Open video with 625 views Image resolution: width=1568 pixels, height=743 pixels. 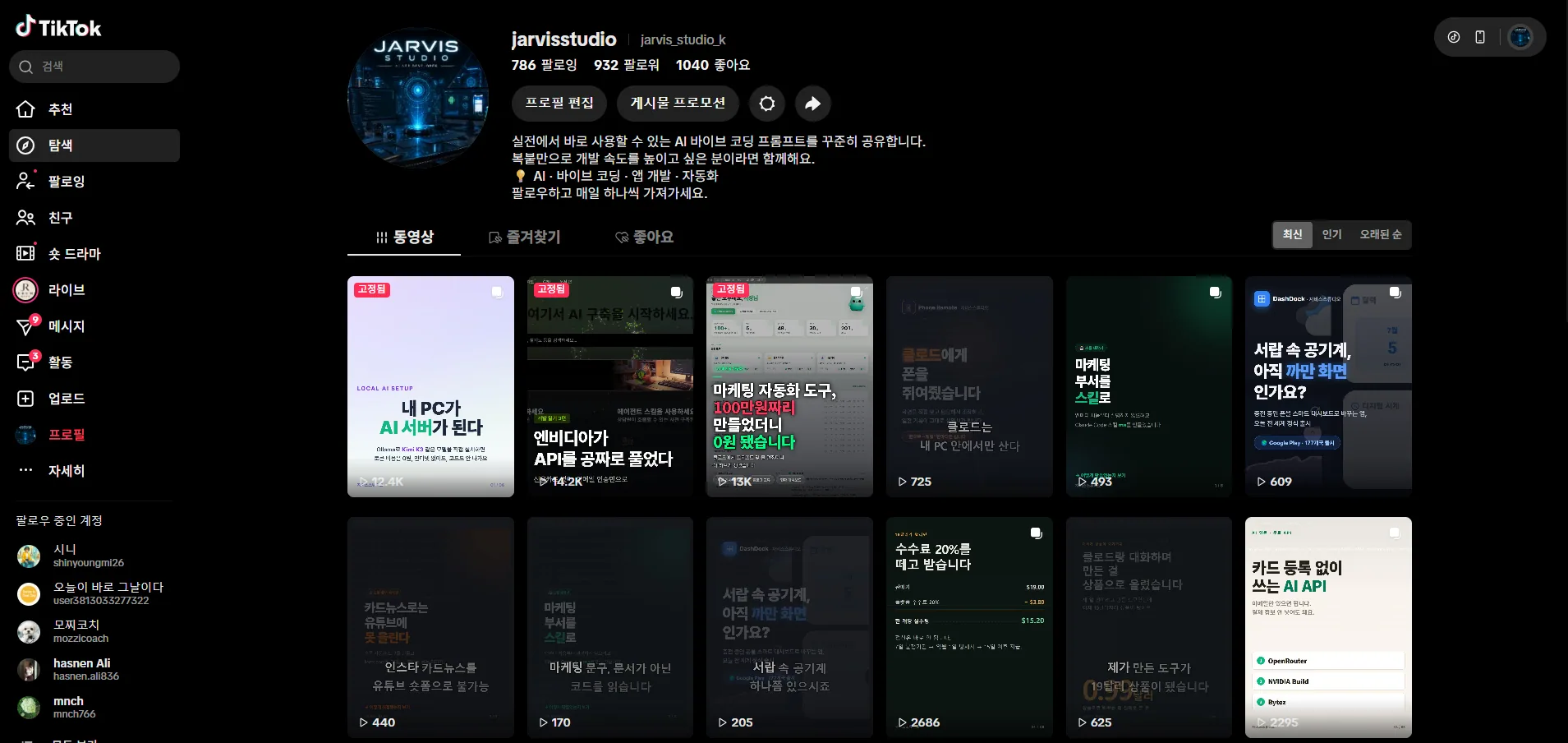(x=1149, y=627)
